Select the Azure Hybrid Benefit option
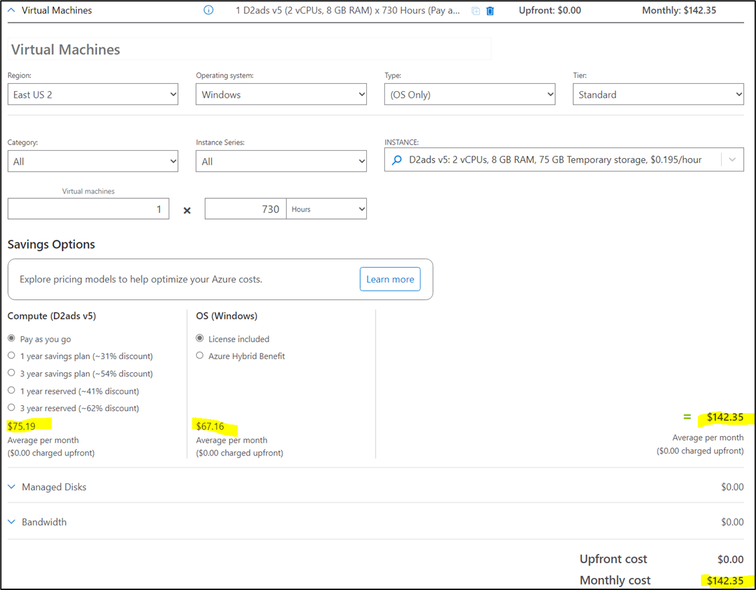The height and width of the screenshot is (590, 756). coord(200,355)
